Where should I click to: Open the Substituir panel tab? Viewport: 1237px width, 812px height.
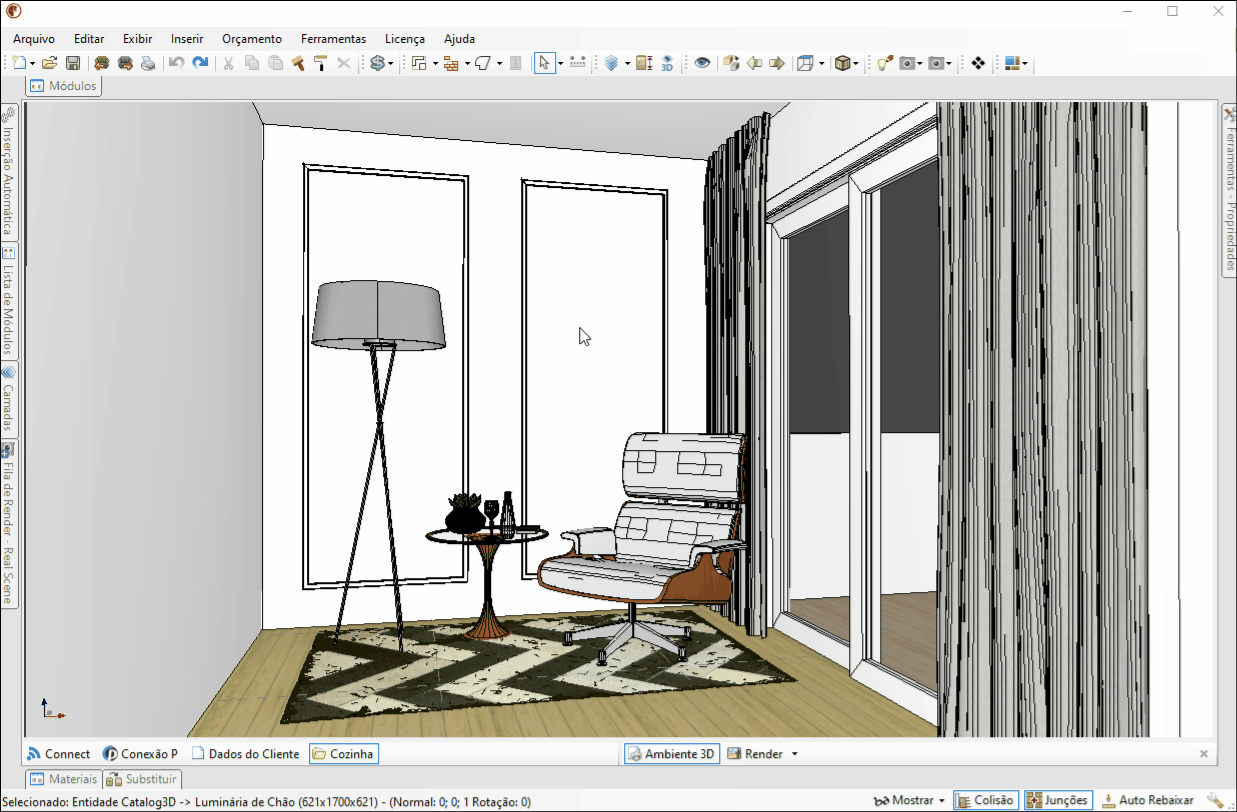(142, 779)
